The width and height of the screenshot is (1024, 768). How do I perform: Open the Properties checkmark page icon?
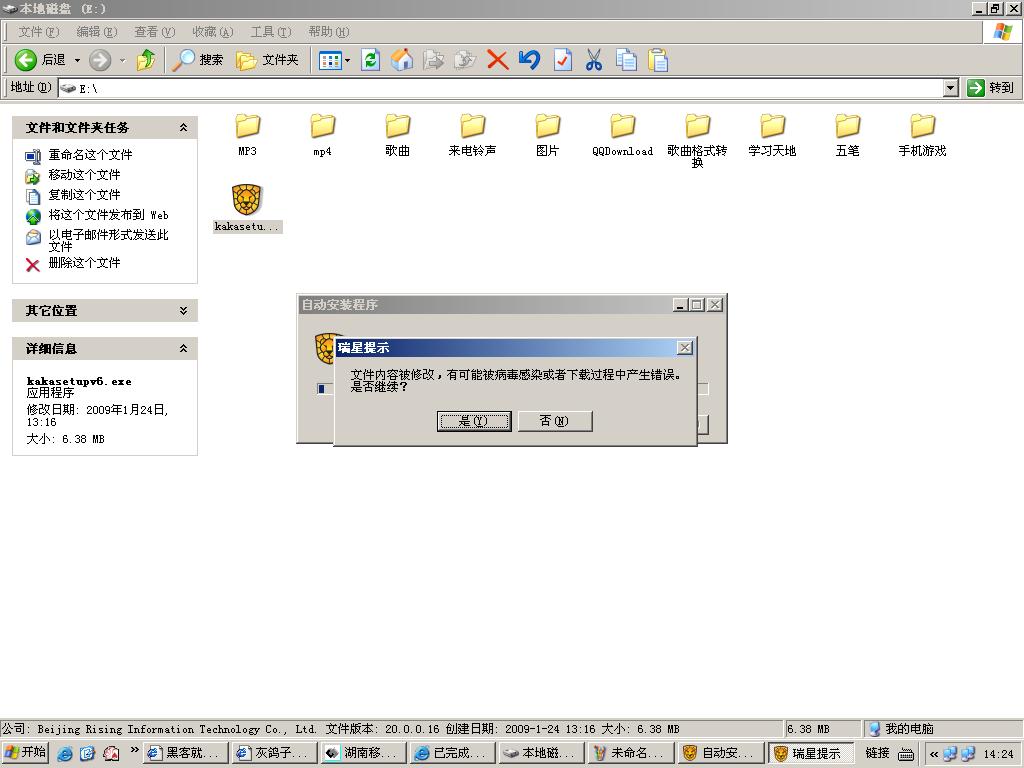point(562,60)
